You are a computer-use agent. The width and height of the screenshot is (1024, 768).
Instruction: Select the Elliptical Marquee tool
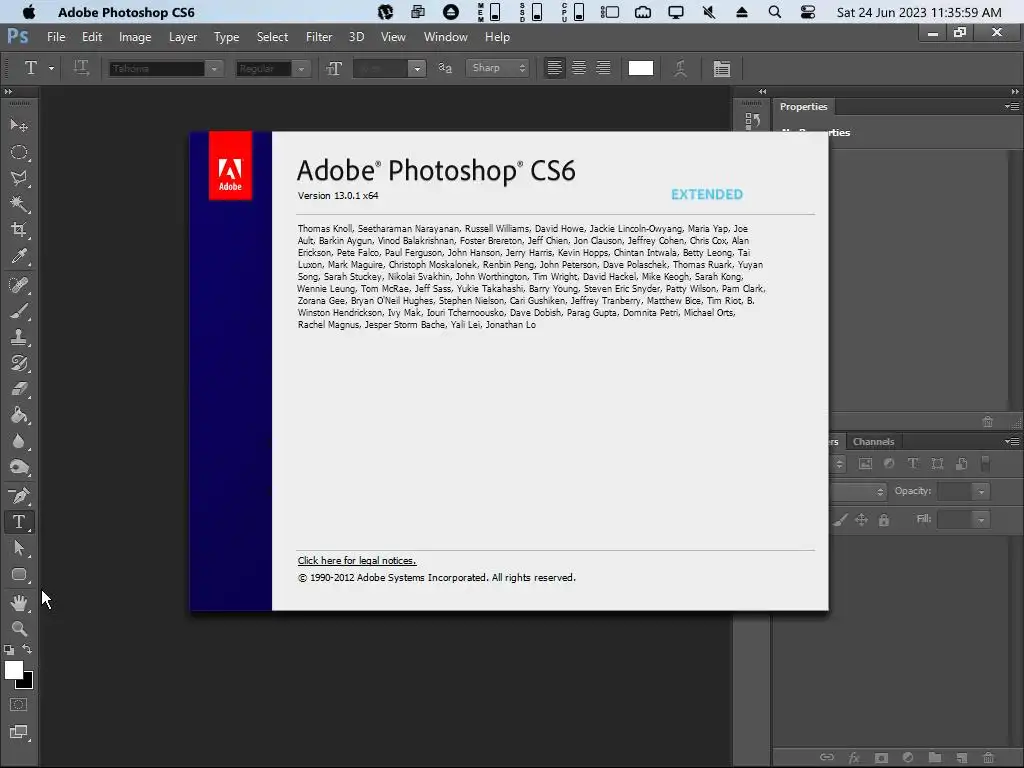click(x=19, y=152)
